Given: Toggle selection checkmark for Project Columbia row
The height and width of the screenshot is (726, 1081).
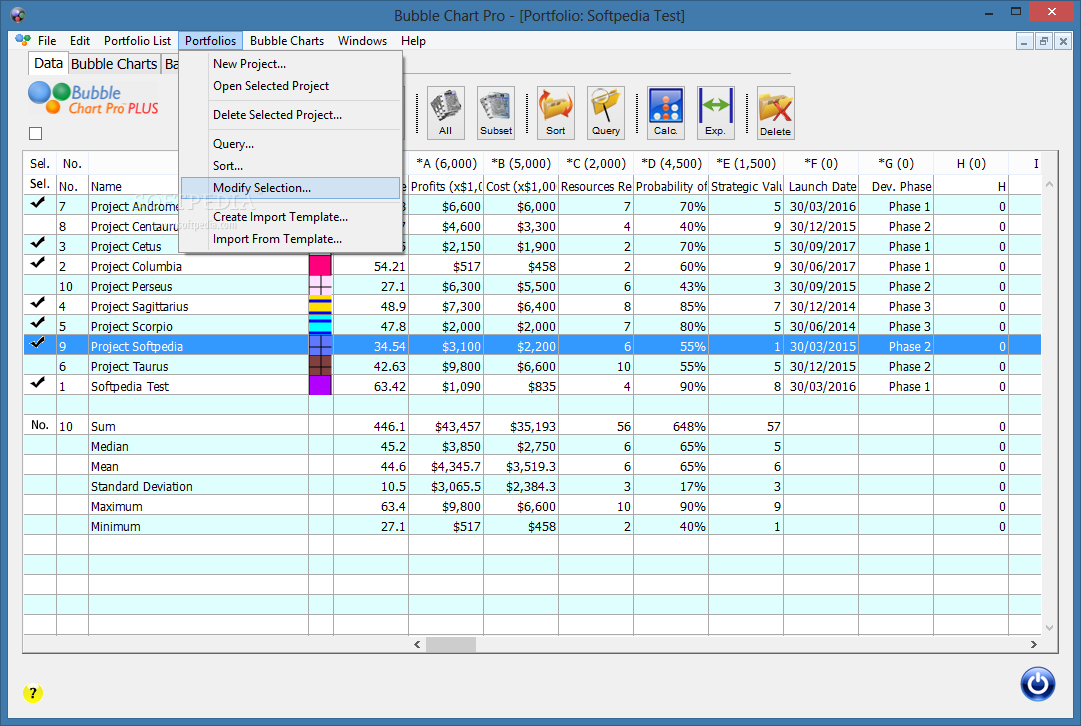Looking at the screenshot, I should 39,265.
